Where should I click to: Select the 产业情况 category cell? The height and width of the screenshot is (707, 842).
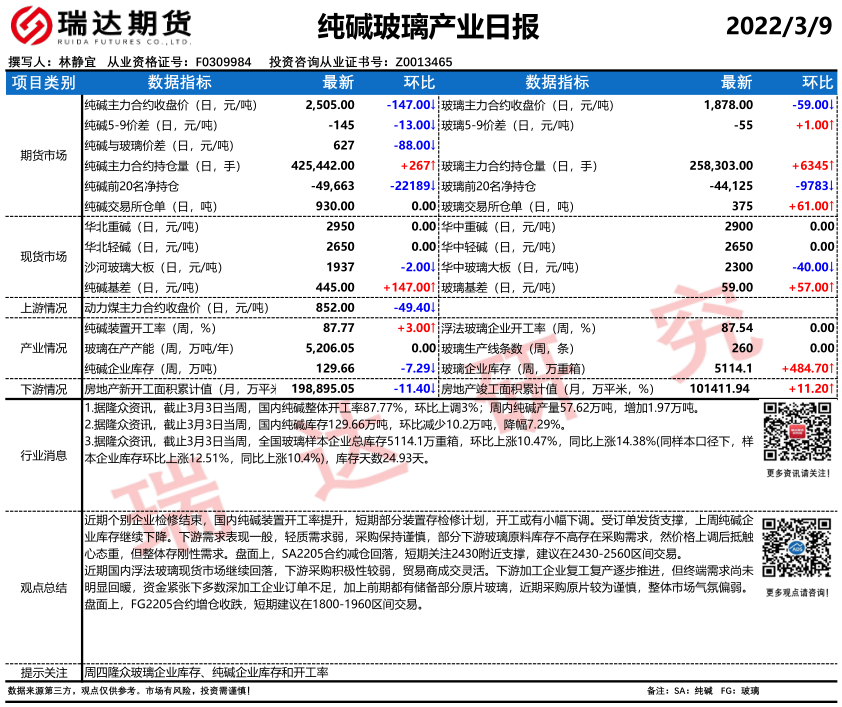click(43, 348)
